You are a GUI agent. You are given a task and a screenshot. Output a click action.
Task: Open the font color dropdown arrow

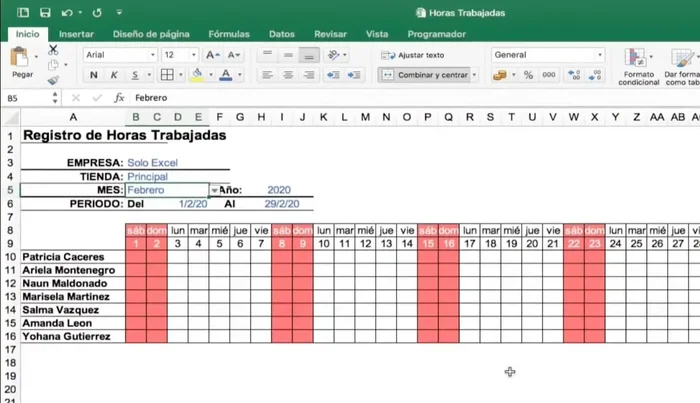[x=240, y=75]
